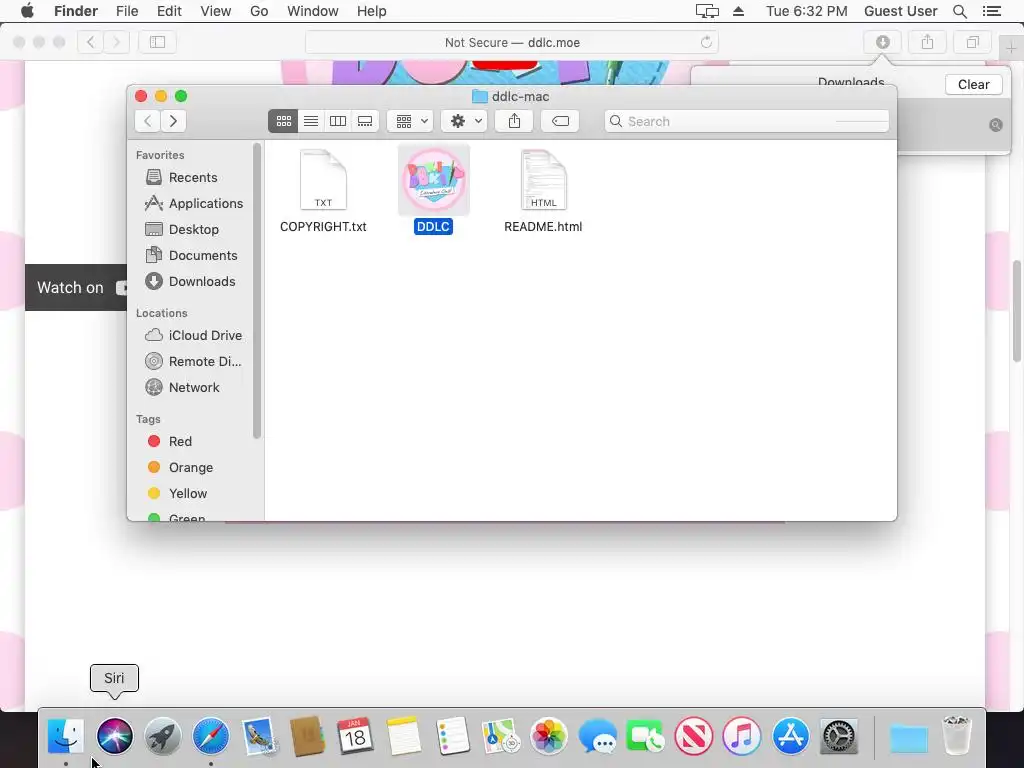The height and width of the screenshot is (768, 1024).
Task: Reload the ddlc.moe page in Safari
Action: click(x=706, y=42)
